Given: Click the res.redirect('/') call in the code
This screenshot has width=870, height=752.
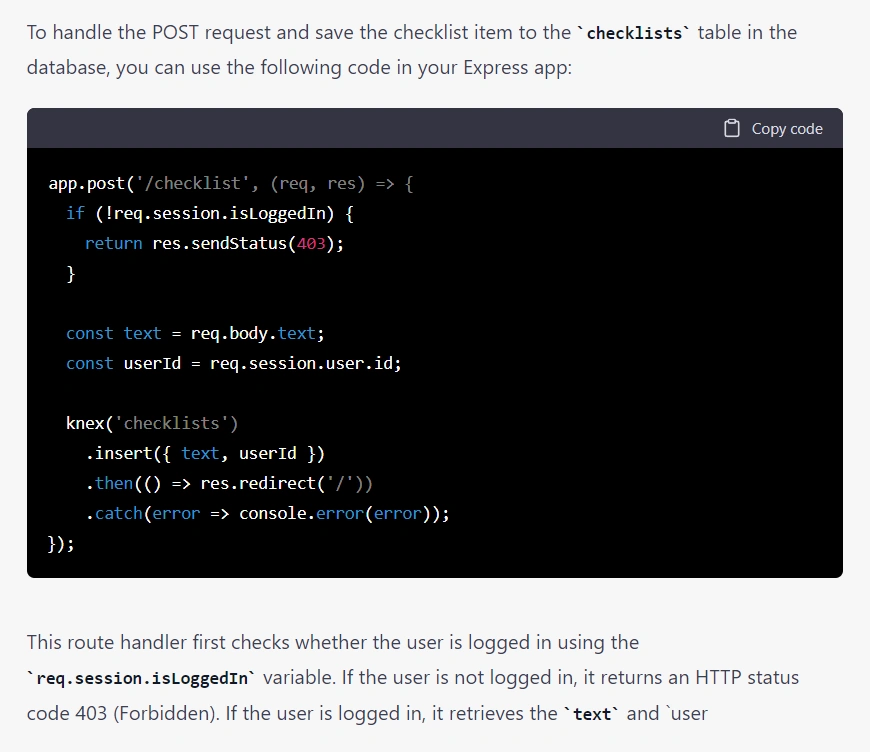Looking at the screenshot, I should pyautogui.click(x=285, y=484).
